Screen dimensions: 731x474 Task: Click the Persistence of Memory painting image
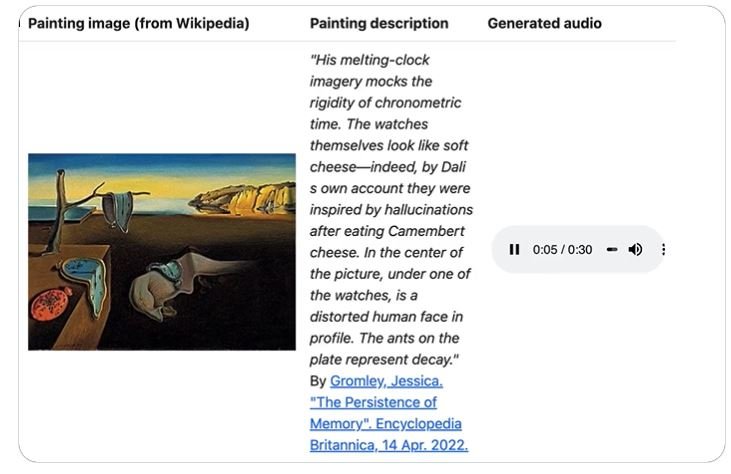(x=162, y=251)
